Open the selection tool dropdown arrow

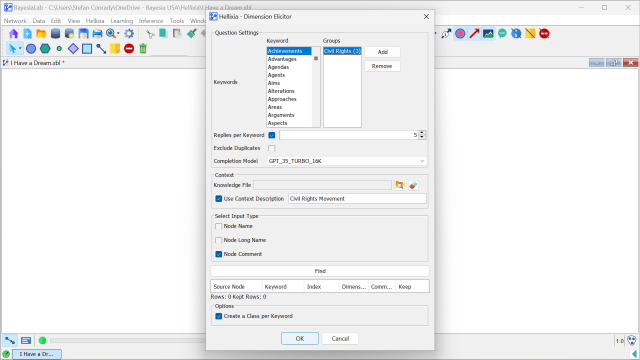point(20,49)
